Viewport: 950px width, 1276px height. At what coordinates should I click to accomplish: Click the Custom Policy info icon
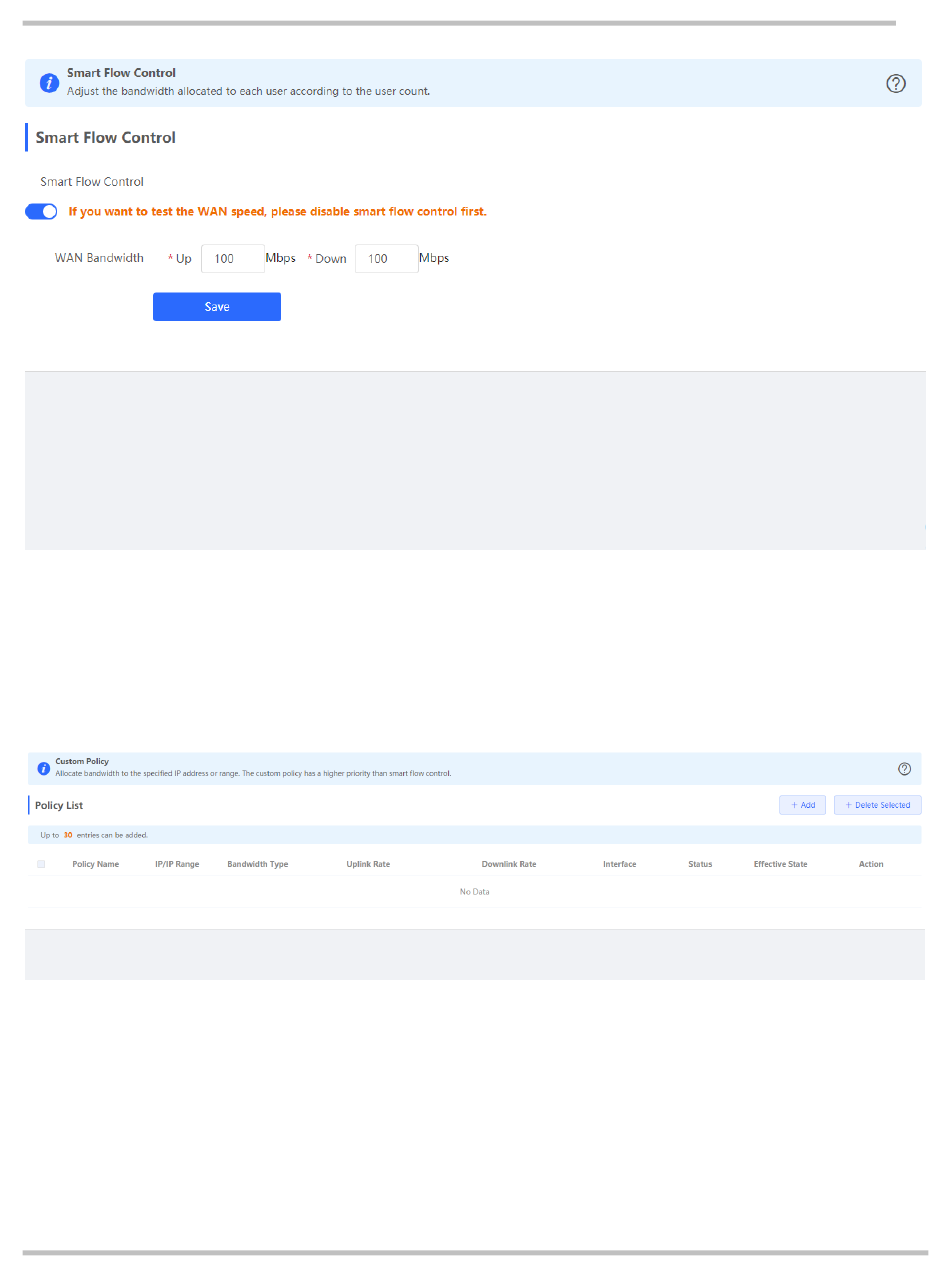tap(44, 768)
